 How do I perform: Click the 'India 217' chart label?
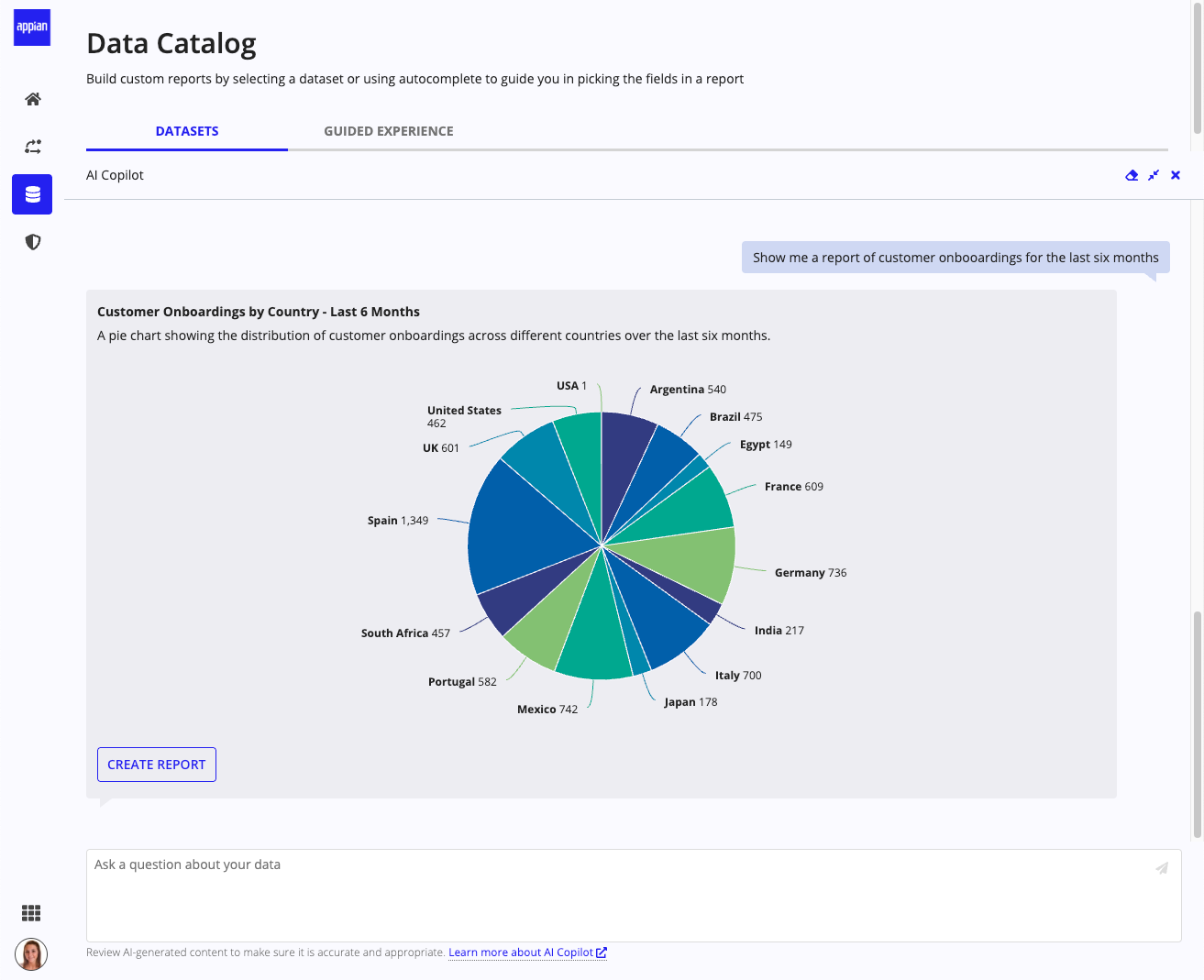779,631
